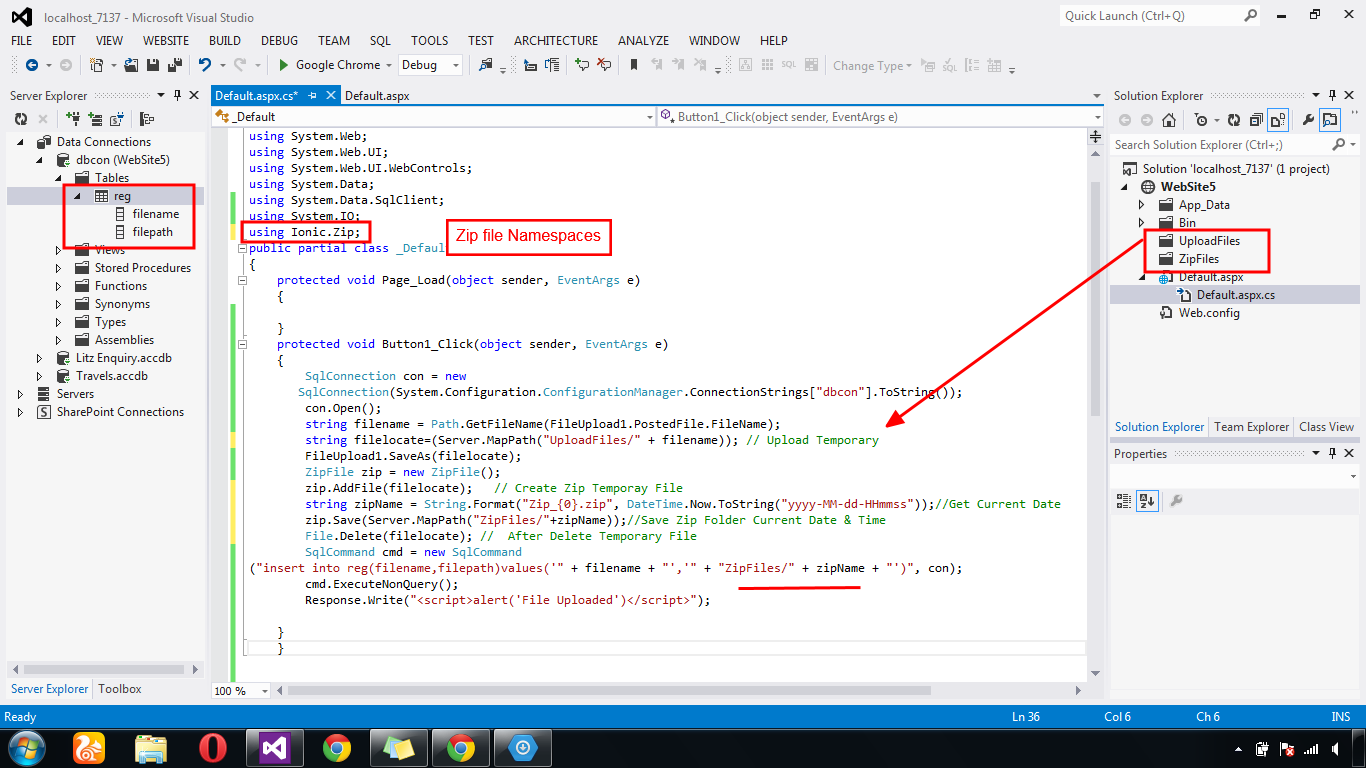Screen dimensions: 1366x768
Task: Switch Properties to Alphabetical view
Action: click(1146, 501)
